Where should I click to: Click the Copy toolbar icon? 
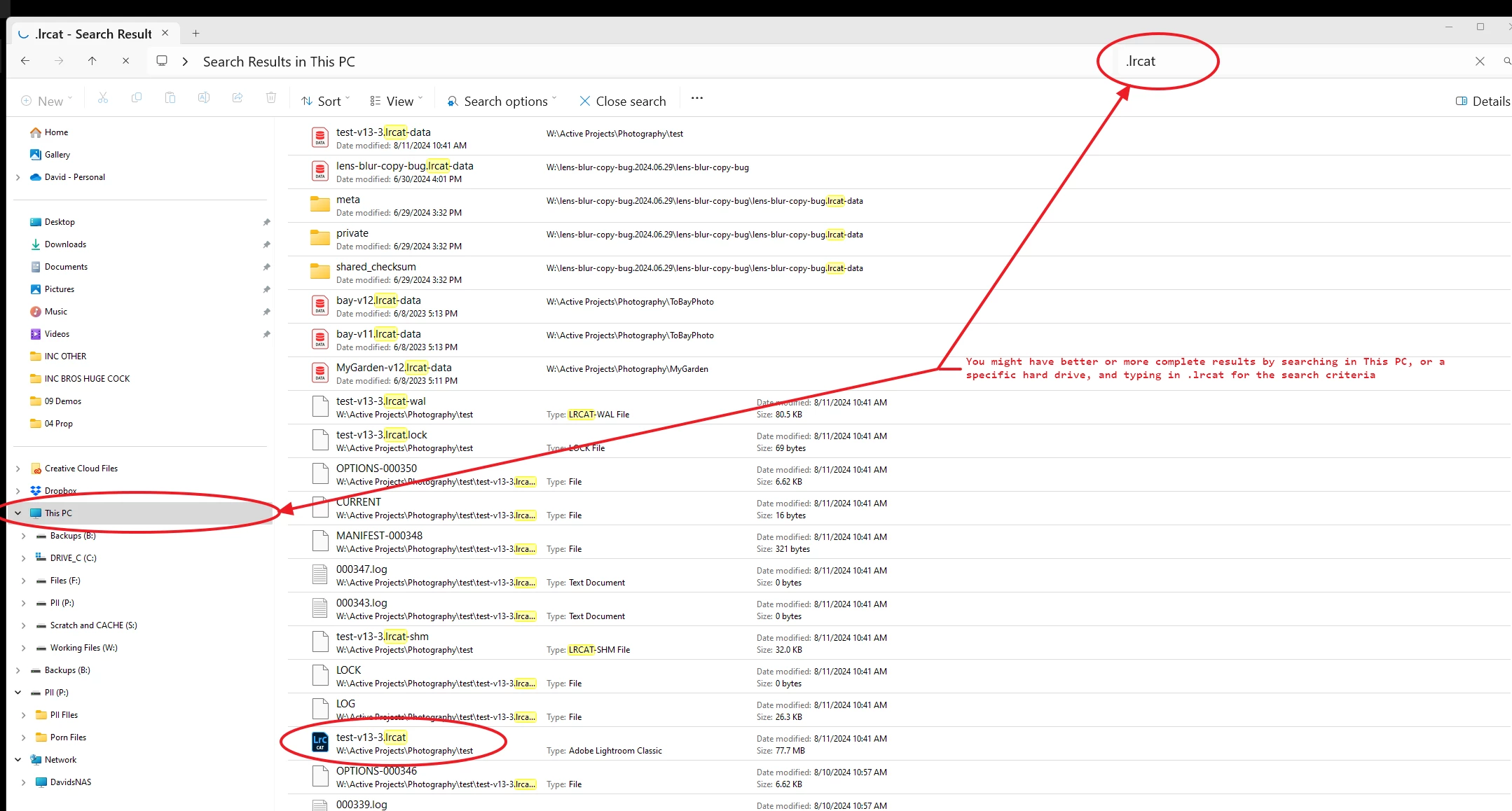point(137,99)
